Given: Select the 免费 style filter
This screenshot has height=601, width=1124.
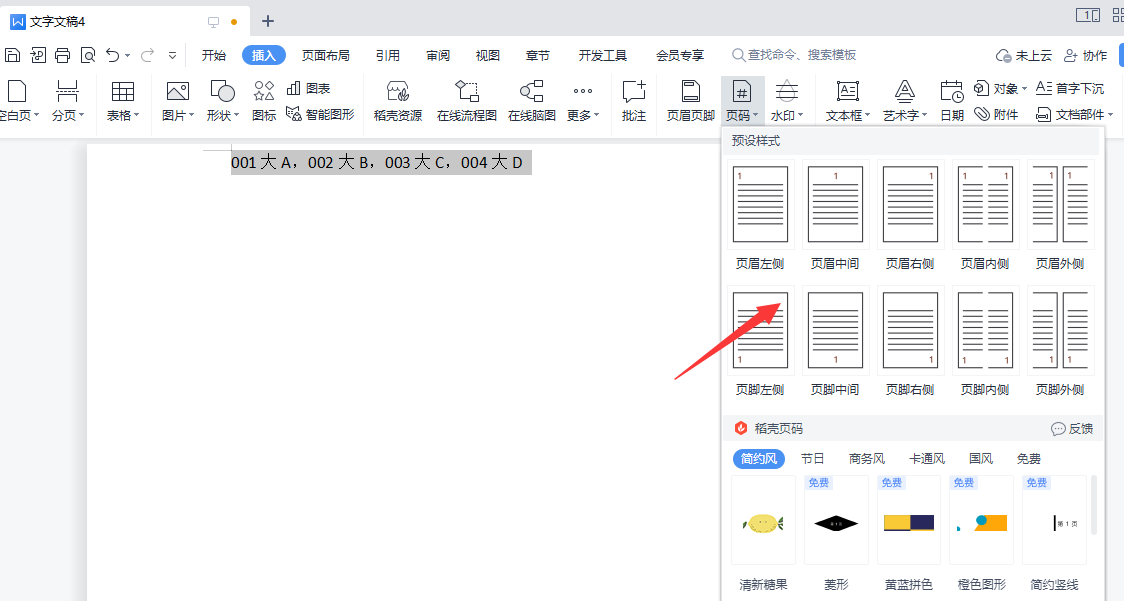Looking at the screenshot, I should click(x=1029, y=458).
